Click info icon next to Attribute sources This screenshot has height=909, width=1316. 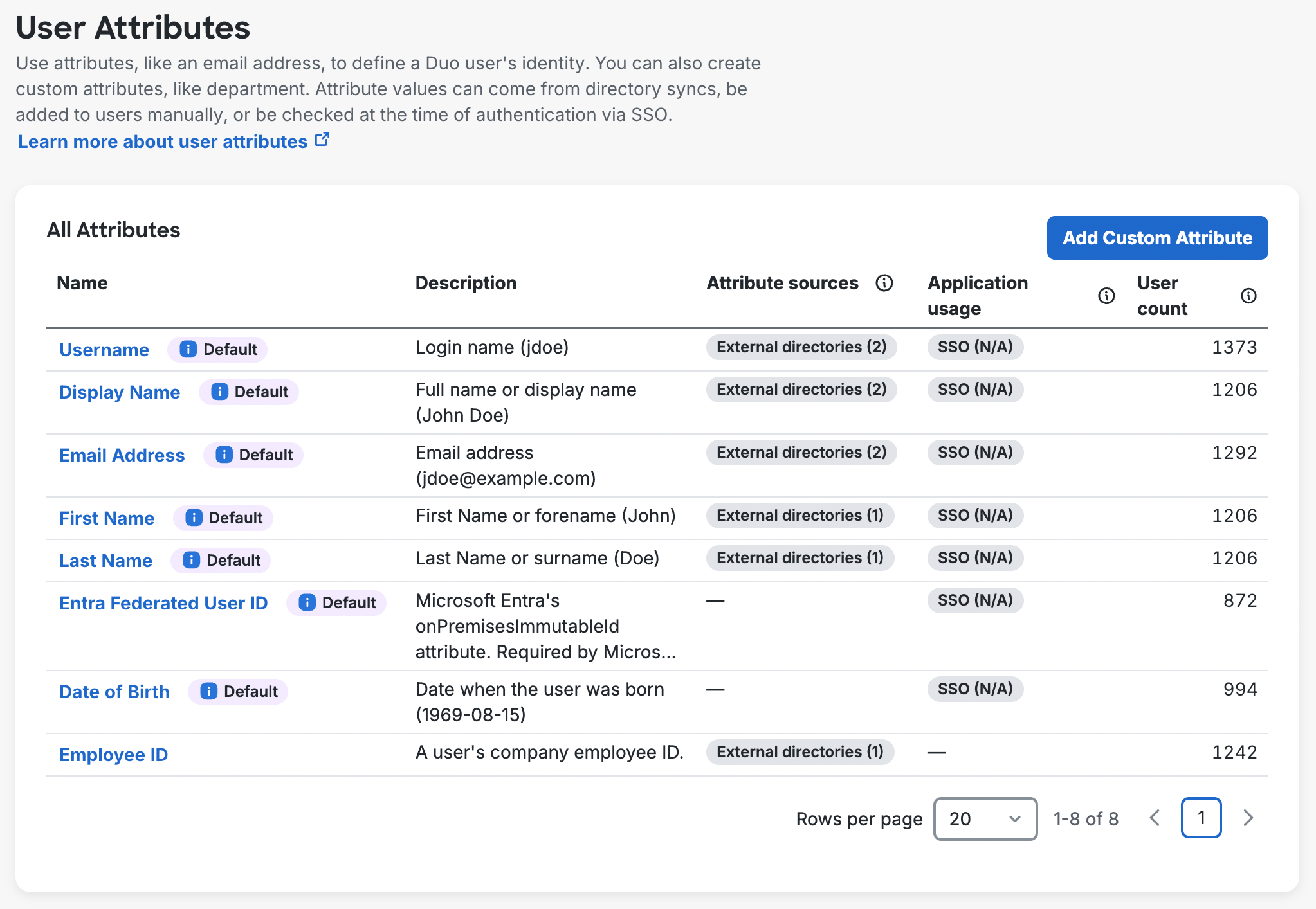click(884, 283)
